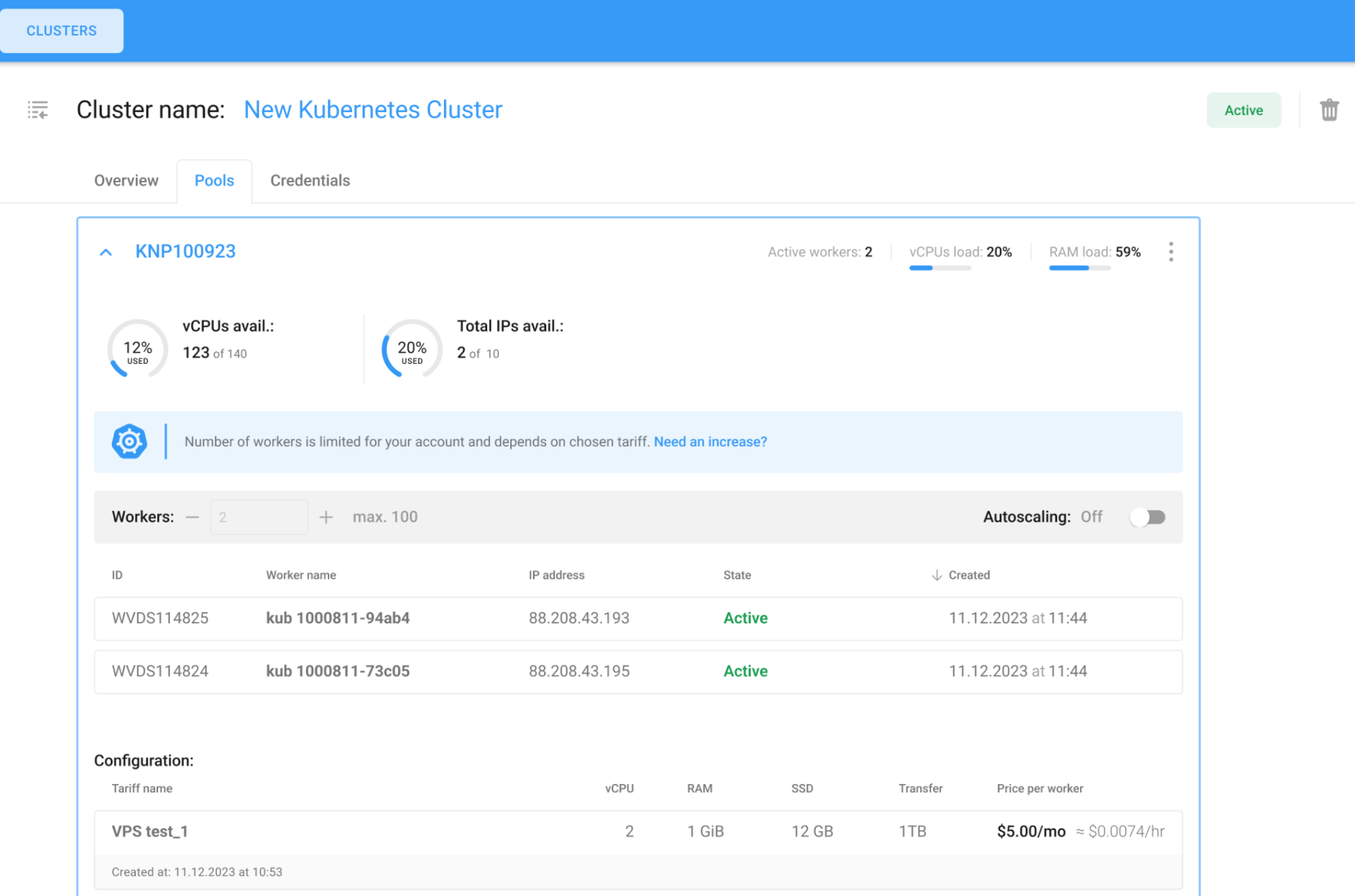Increase workers with the plus icon
1355x896 pixels.
(x=326, y=517)
